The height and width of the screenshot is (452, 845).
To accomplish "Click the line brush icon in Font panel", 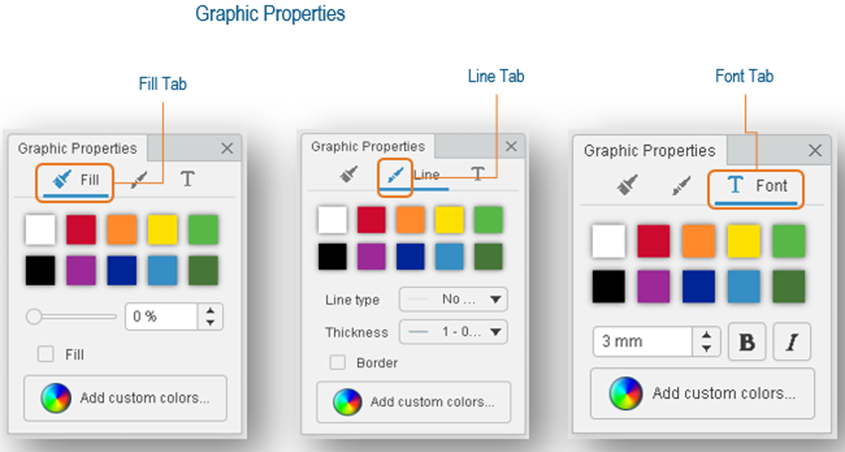I will coord(681,185).
